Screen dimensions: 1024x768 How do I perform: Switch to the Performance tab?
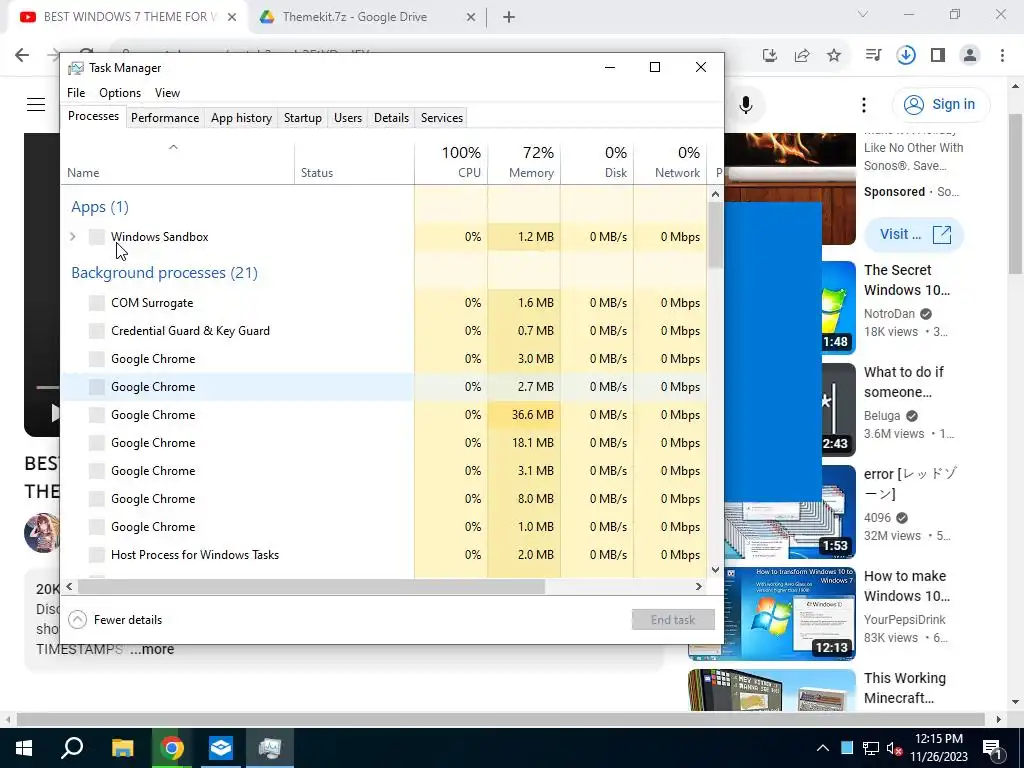165,118
